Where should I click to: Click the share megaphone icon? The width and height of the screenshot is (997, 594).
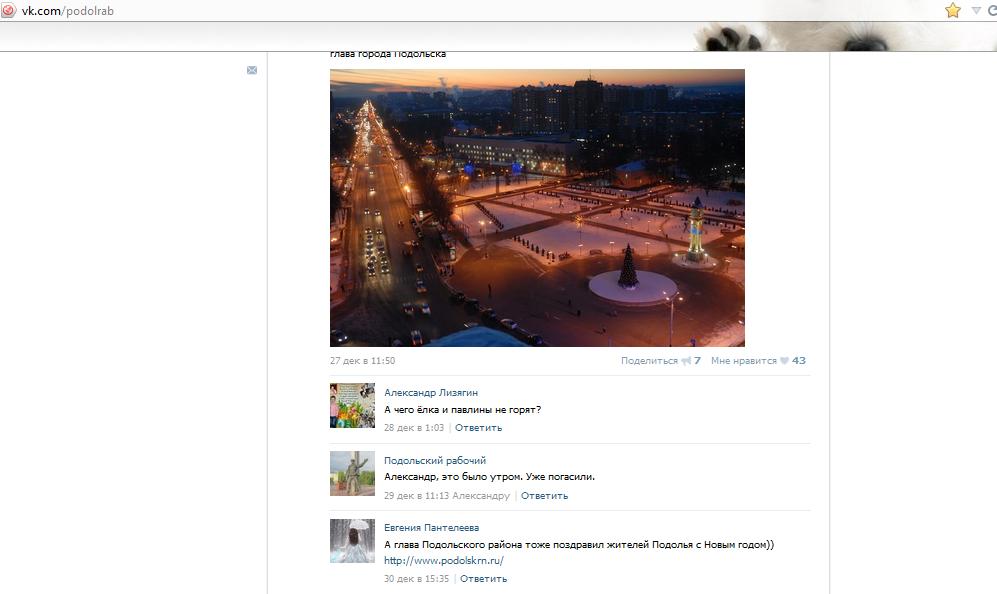[x=686, y=361]
